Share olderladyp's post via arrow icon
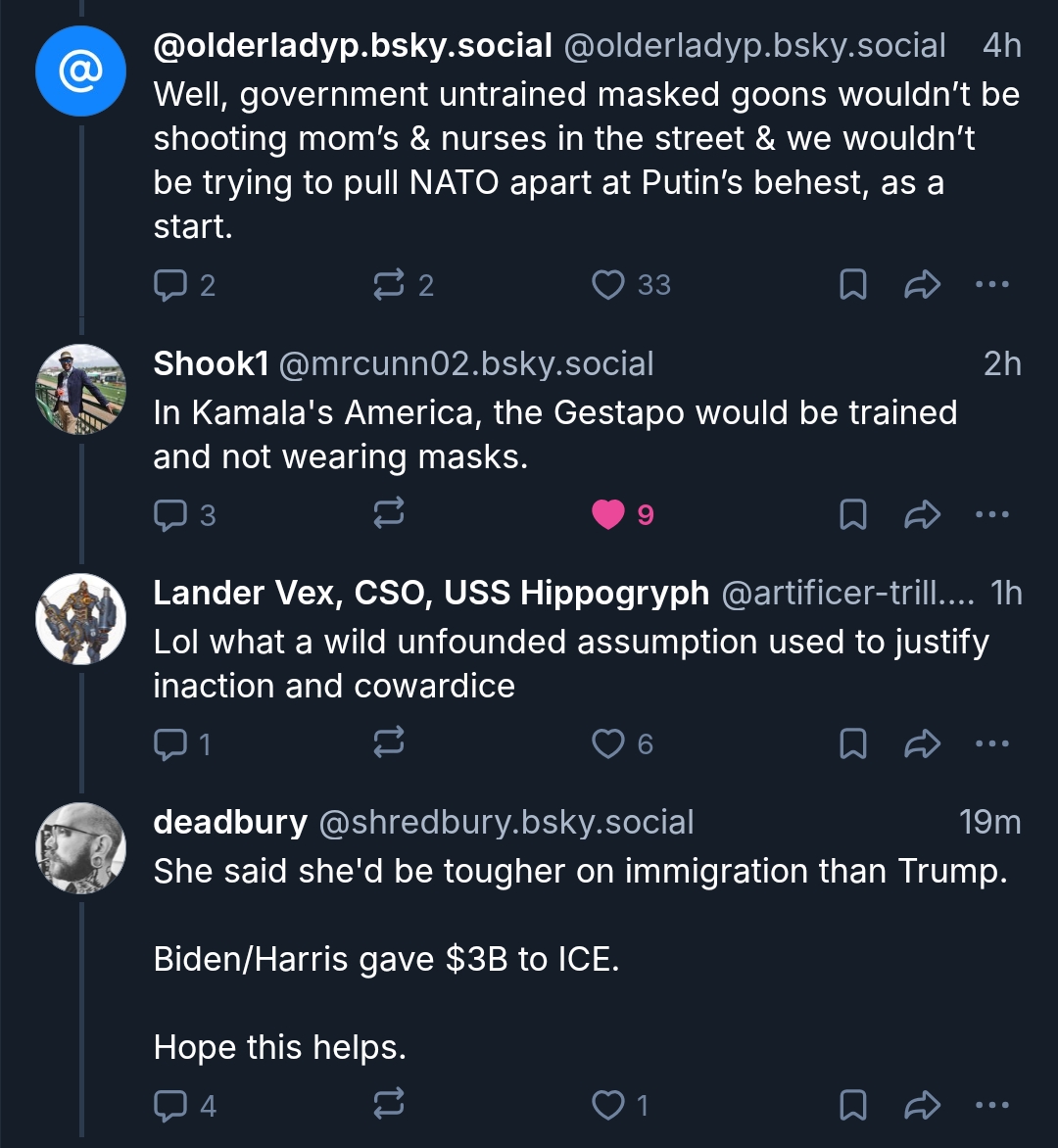Viewport: 1058px width, 1148px height. coord(922,285)
